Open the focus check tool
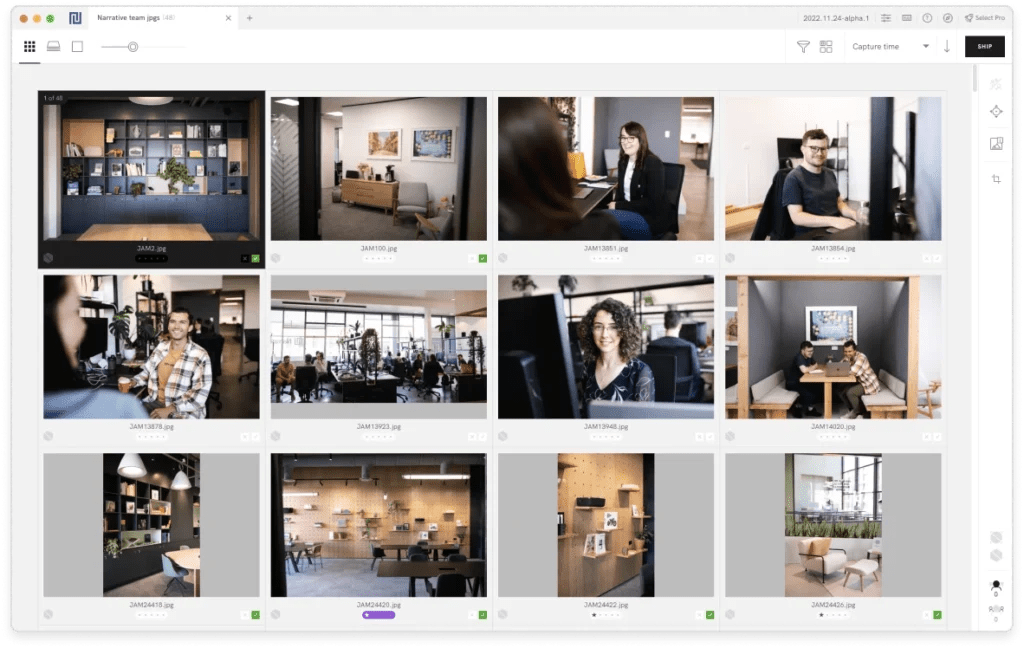1024x648 pixels. (996, 111)
